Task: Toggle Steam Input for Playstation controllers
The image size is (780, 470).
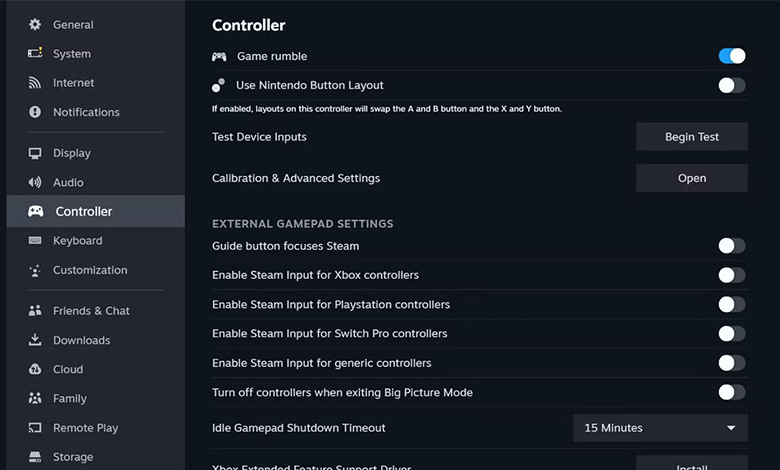Action: 732,304
